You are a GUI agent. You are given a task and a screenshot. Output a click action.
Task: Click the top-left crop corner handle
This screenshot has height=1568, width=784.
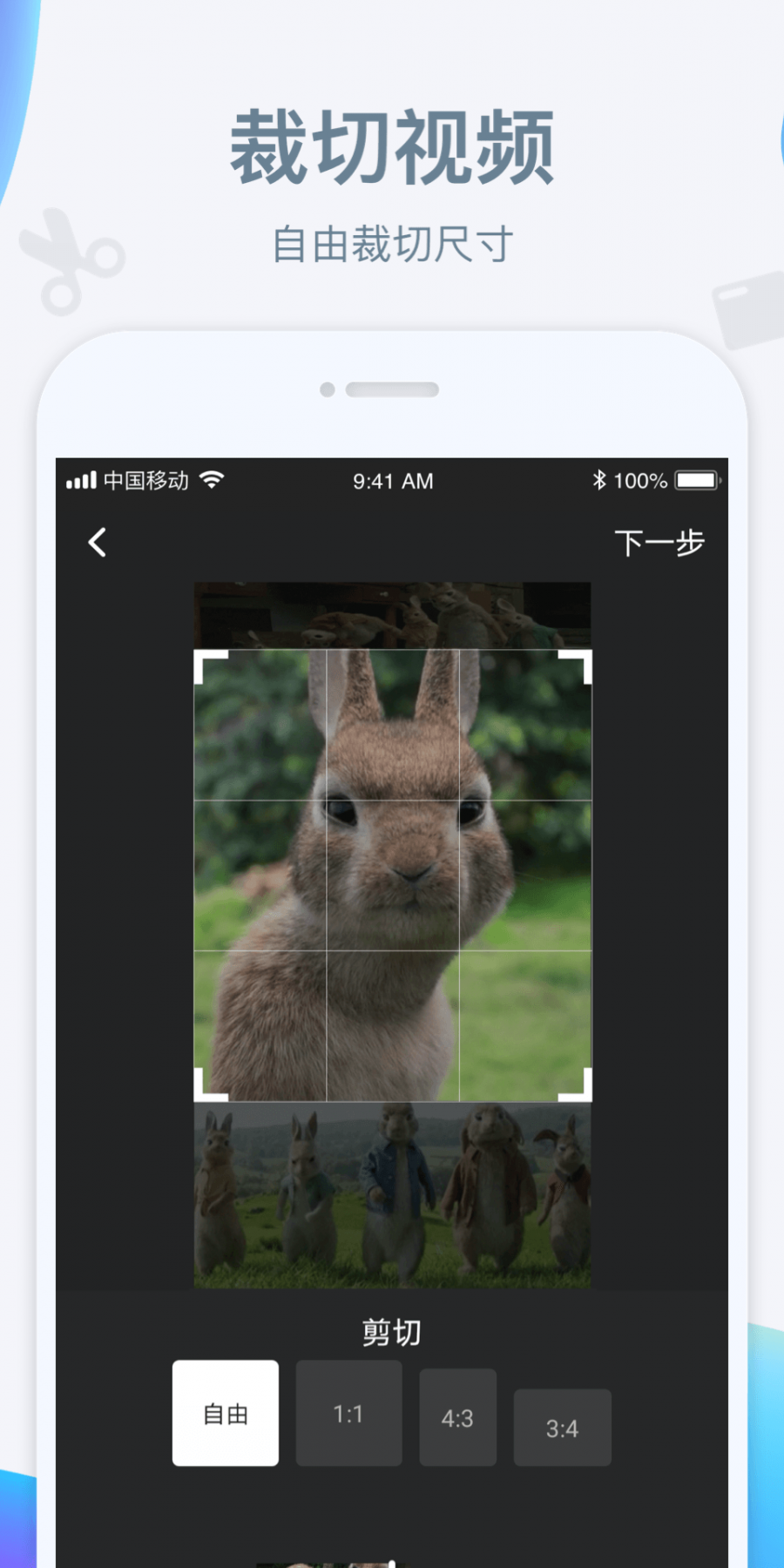[x=209, y=666]
